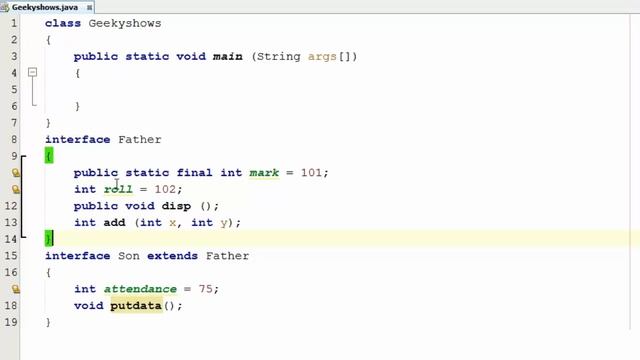Click the highlighted closing brace on line 14
640x360 pixels.
[49, 239]
